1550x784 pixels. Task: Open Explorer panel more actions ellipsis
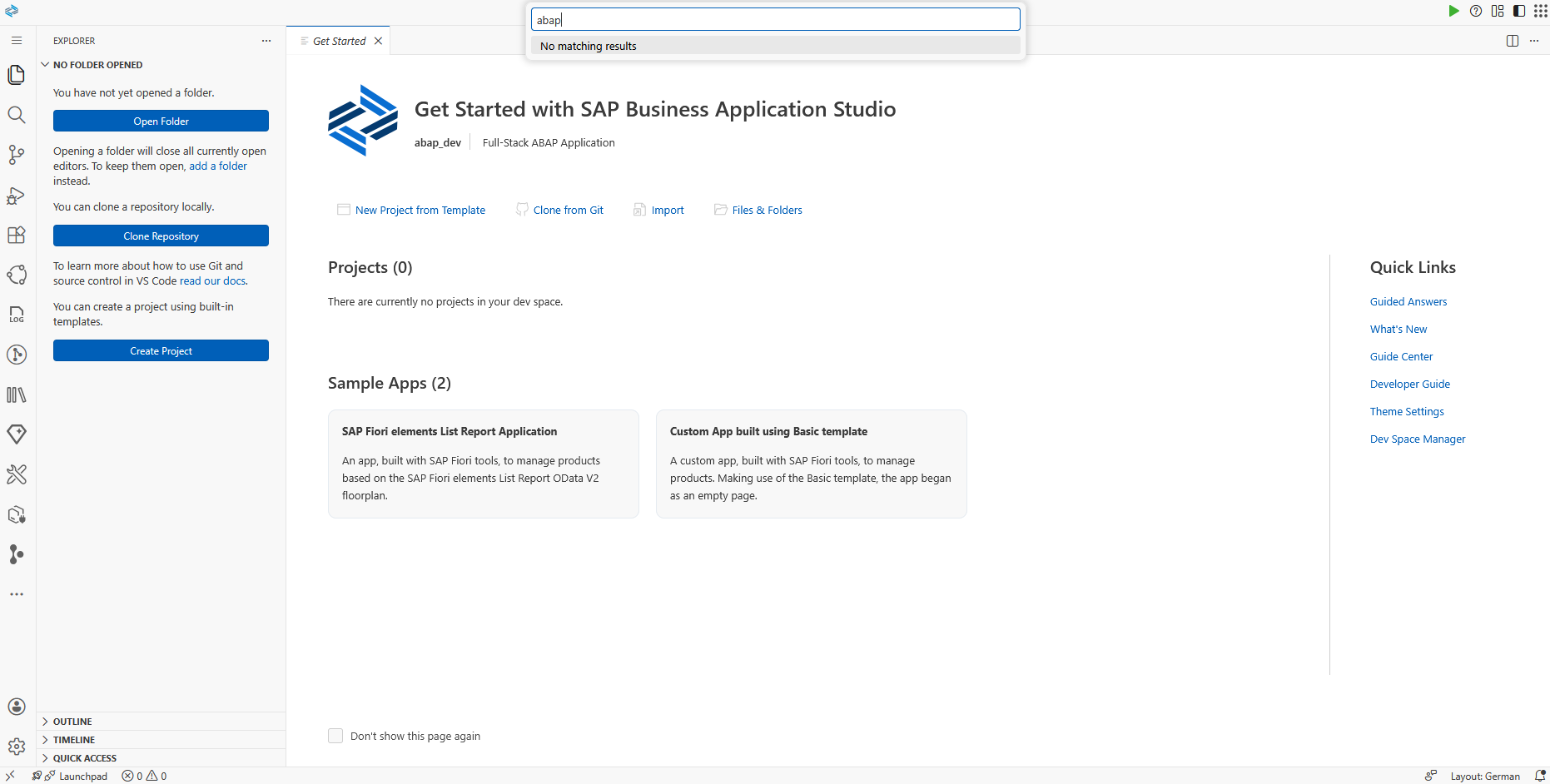coord(266,41)
